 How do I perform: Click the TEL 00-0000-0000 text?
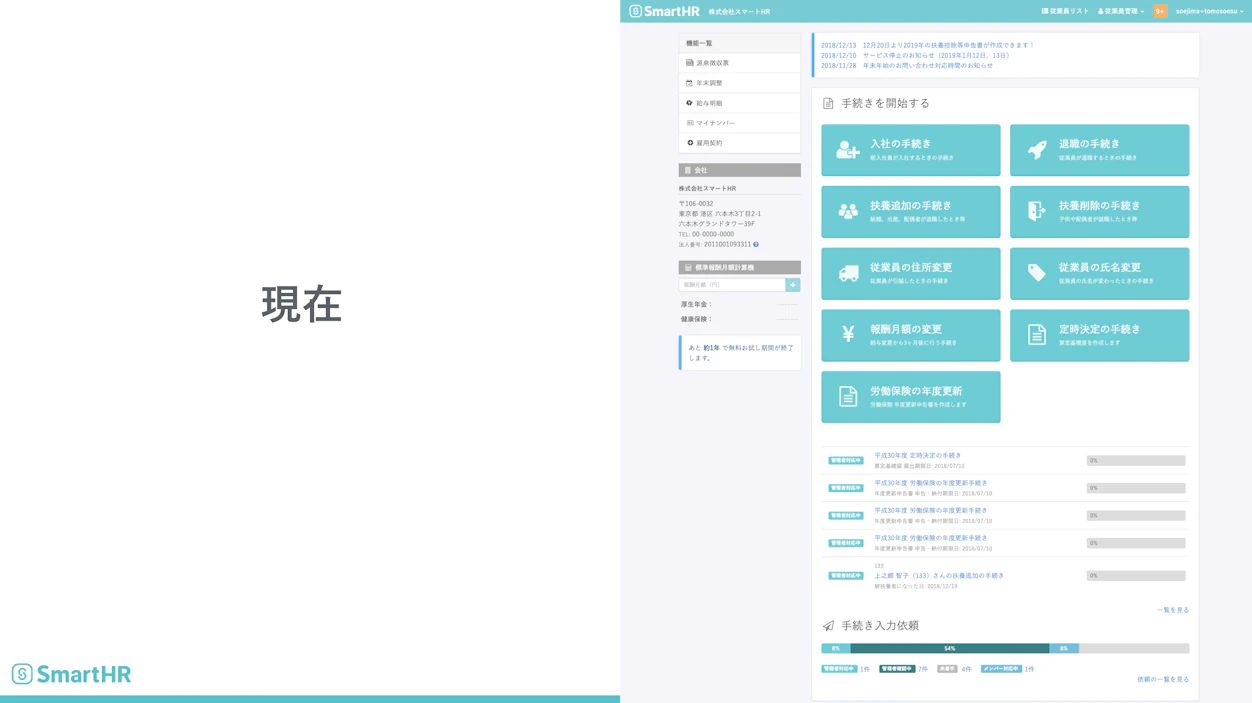706,234
